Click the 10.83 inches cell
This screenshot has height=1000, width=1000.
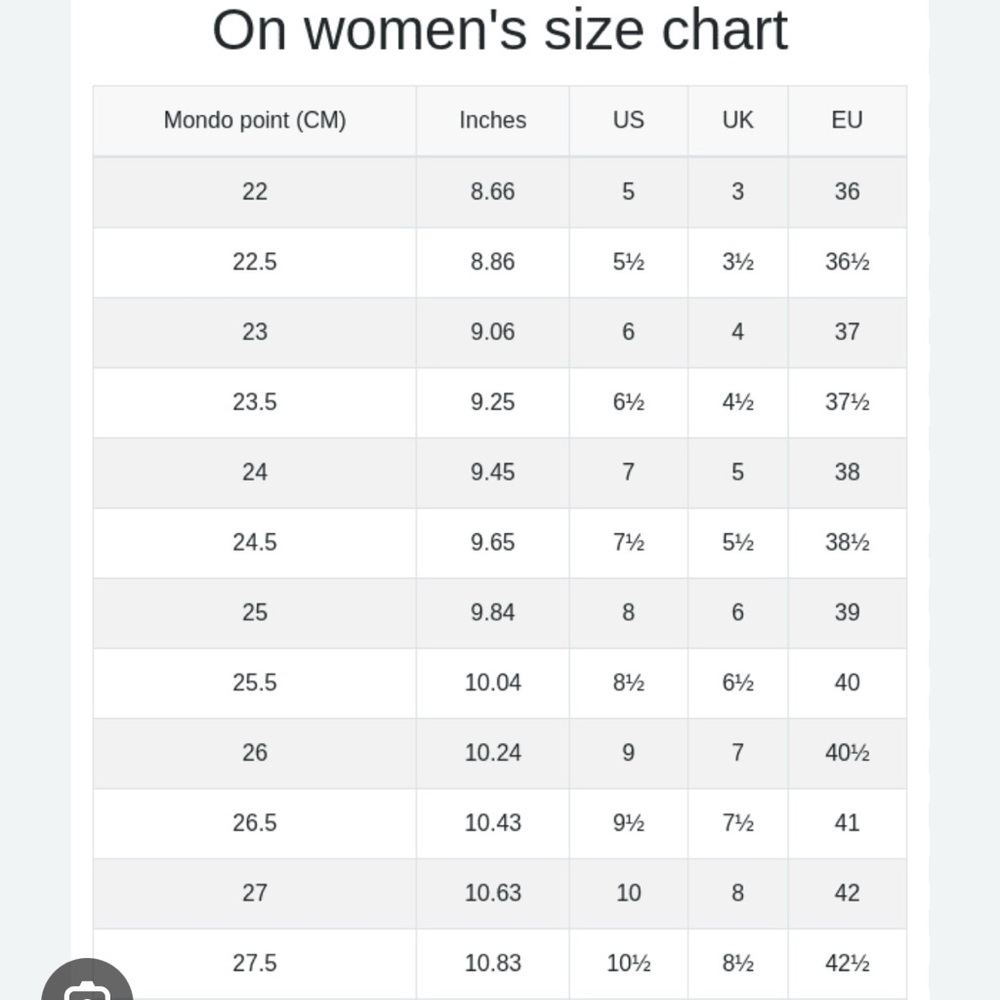[492, 964]
